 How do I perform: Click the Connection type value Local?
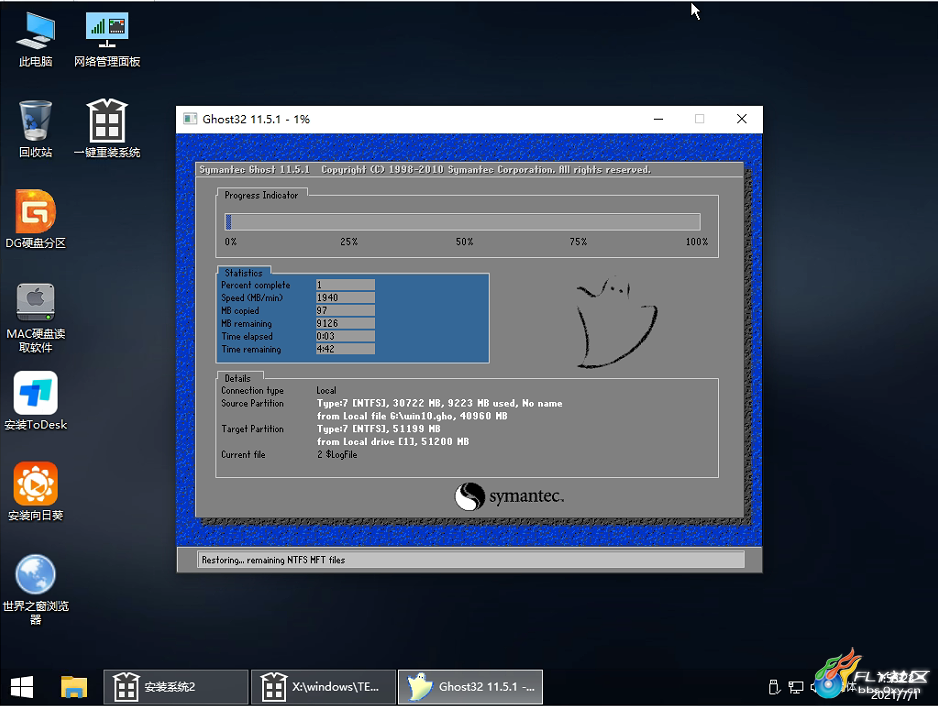tap(326, 390)
